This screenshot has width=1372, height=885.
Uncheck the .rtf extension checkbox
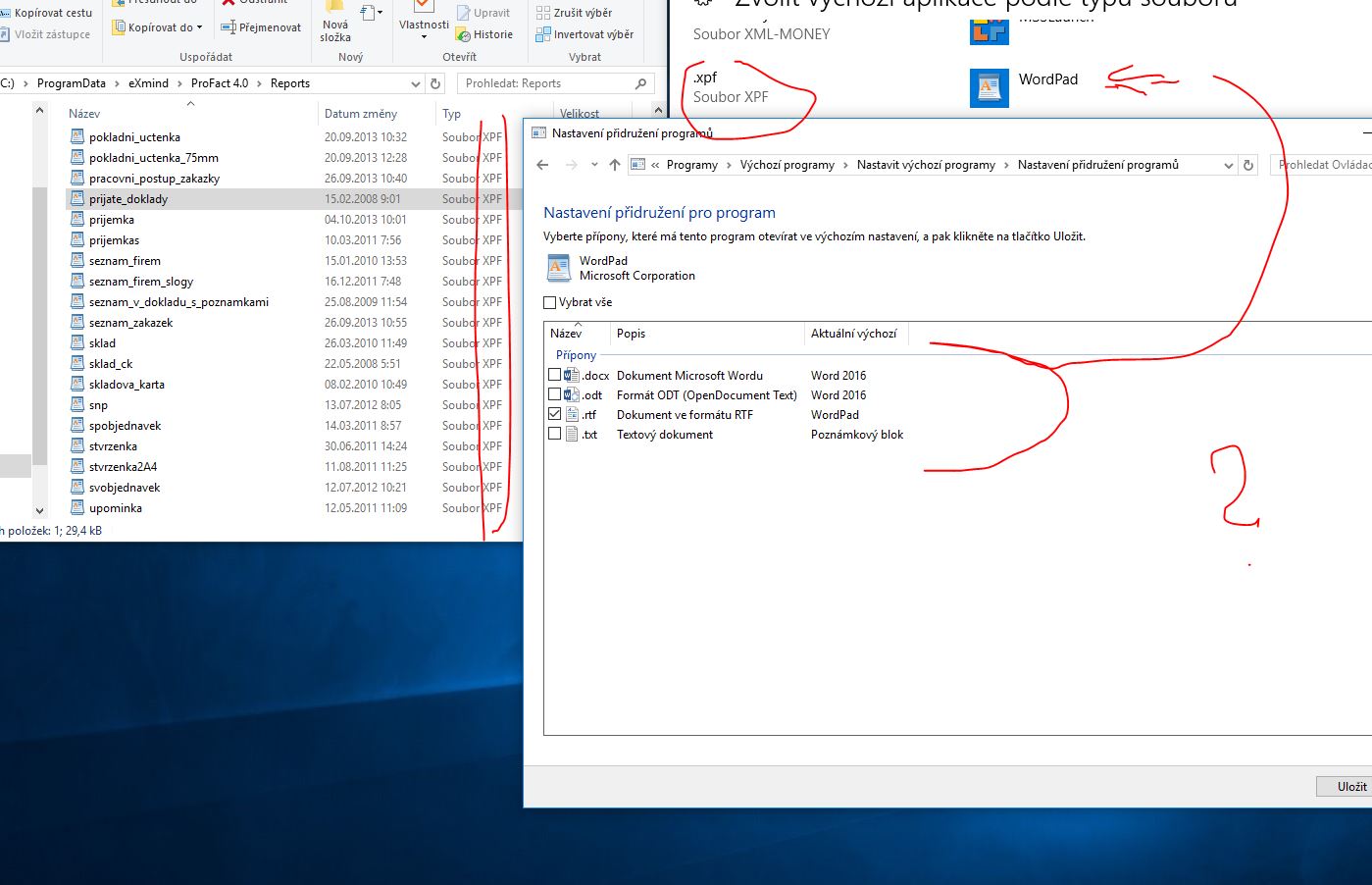pyautogui.click(x=555, y=414)
